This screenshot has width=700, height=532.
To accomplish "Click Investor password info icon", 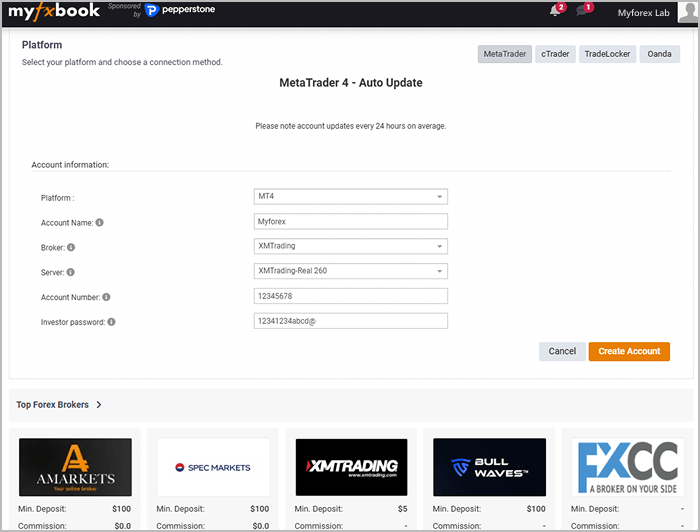I will 111,322.
